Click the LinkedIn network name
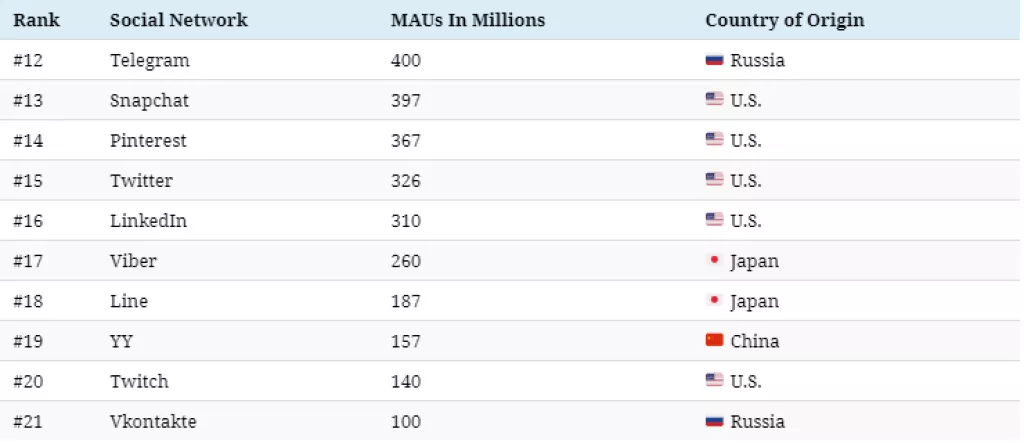 tap(148, 221)
